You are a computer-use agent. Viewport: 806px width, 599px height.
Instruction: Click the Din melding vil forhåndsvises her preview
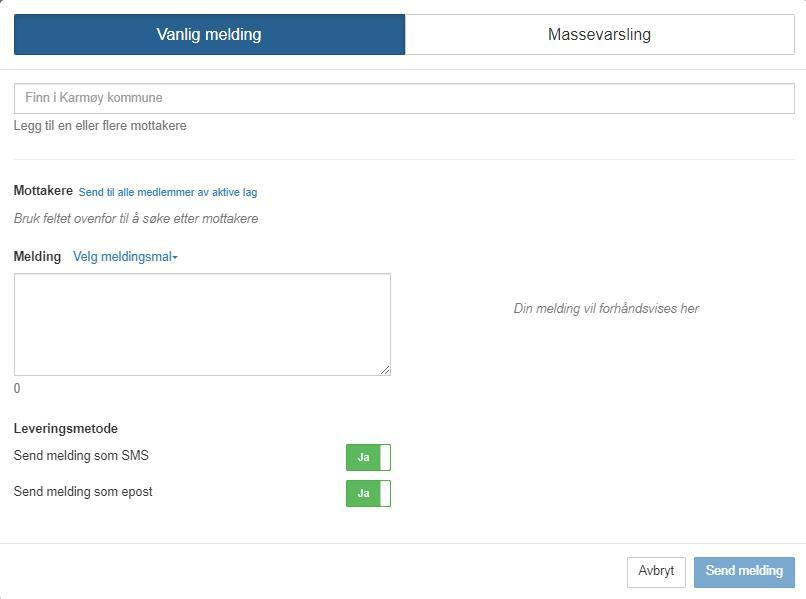coord(606,308)
